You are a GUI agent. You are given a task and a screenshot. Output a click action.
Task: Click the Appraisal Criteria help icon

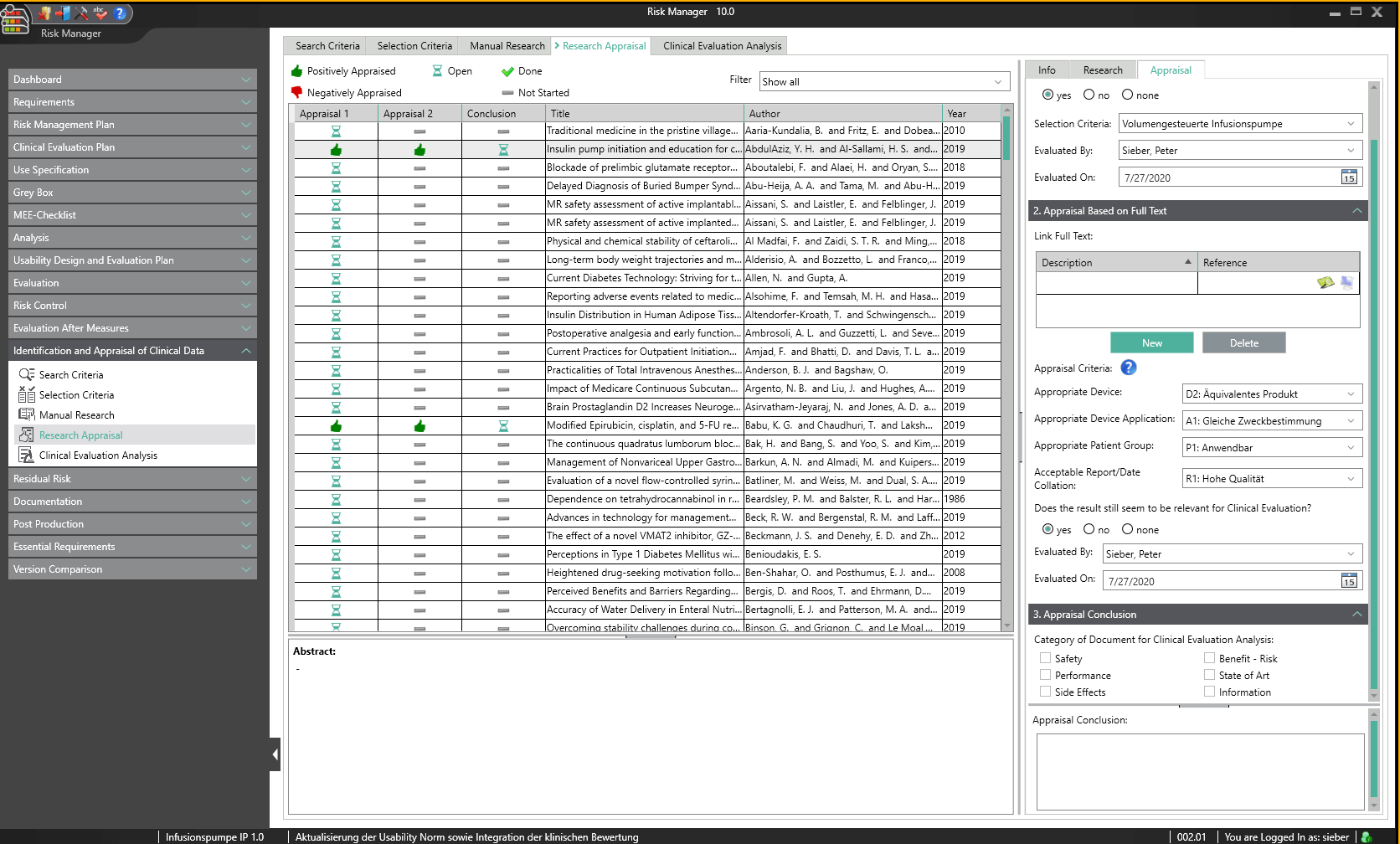[x=1128, y=368]
